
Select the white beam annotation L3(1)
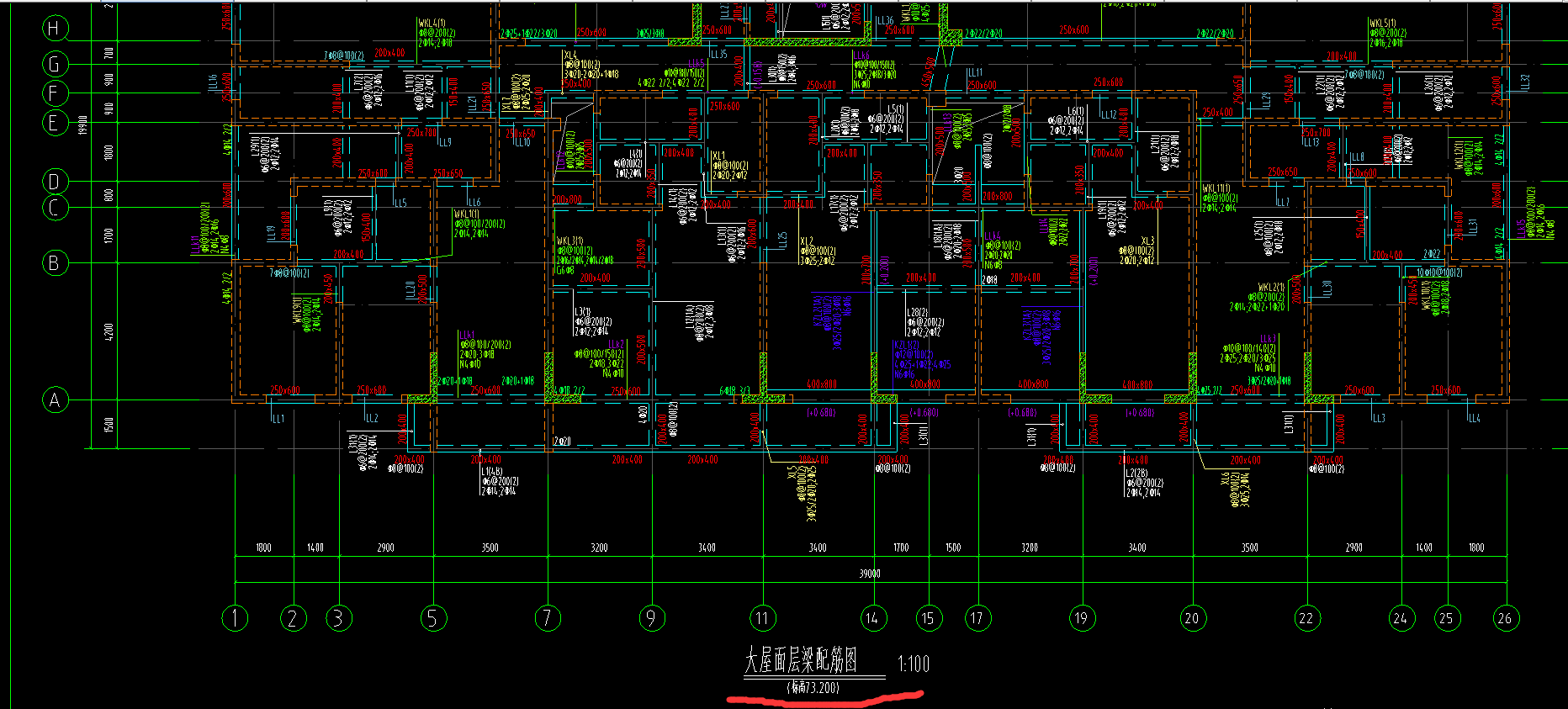[582, 311]
